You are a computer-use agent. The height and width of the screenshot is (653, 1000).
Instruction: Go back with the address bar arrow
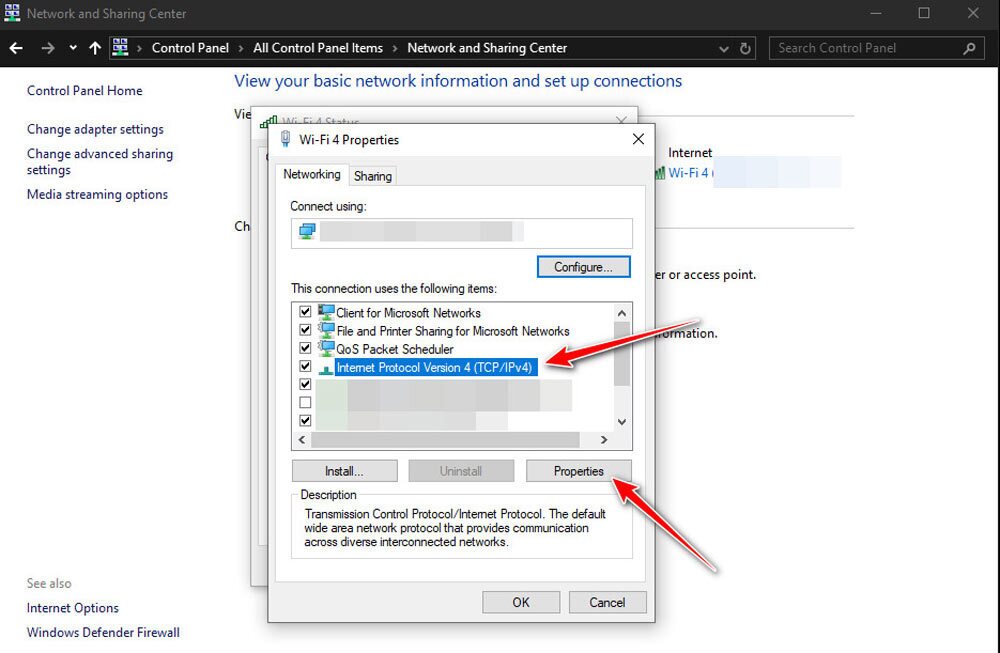coord(16,48)
